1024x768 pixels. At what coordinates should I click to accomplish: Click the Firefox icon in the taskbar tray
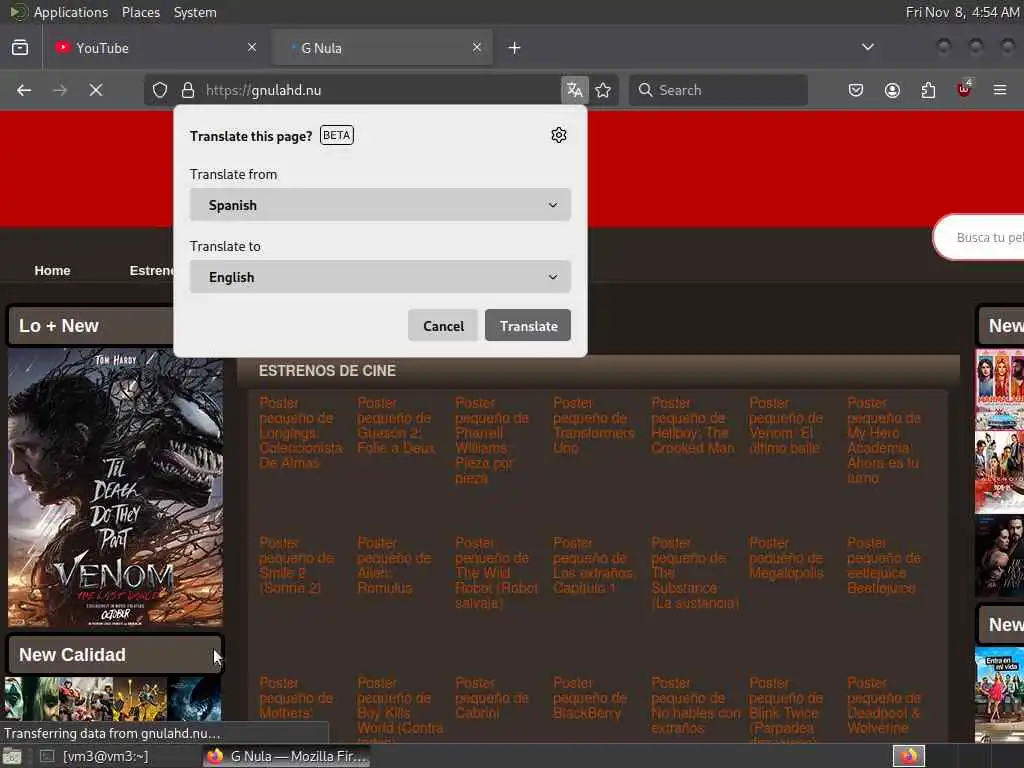coord(909,756)
